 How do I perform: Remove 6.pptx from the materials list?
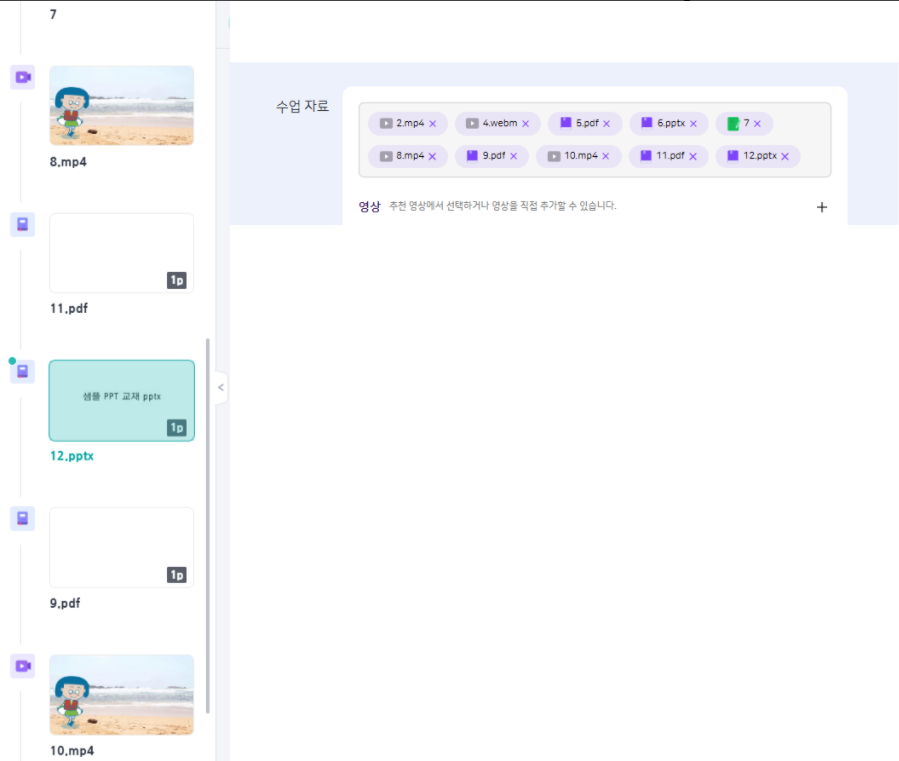693,124
